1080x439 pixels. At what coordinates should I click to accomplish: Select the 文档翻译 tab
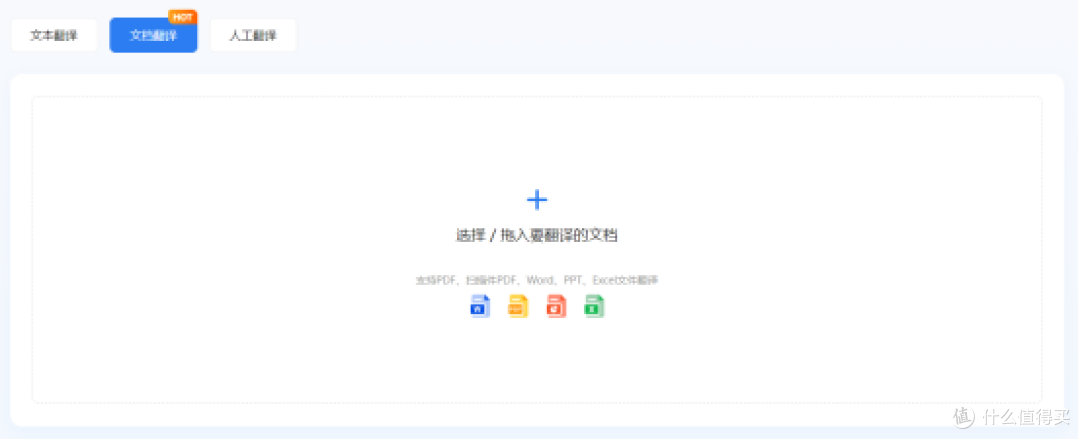click(153, 35)
